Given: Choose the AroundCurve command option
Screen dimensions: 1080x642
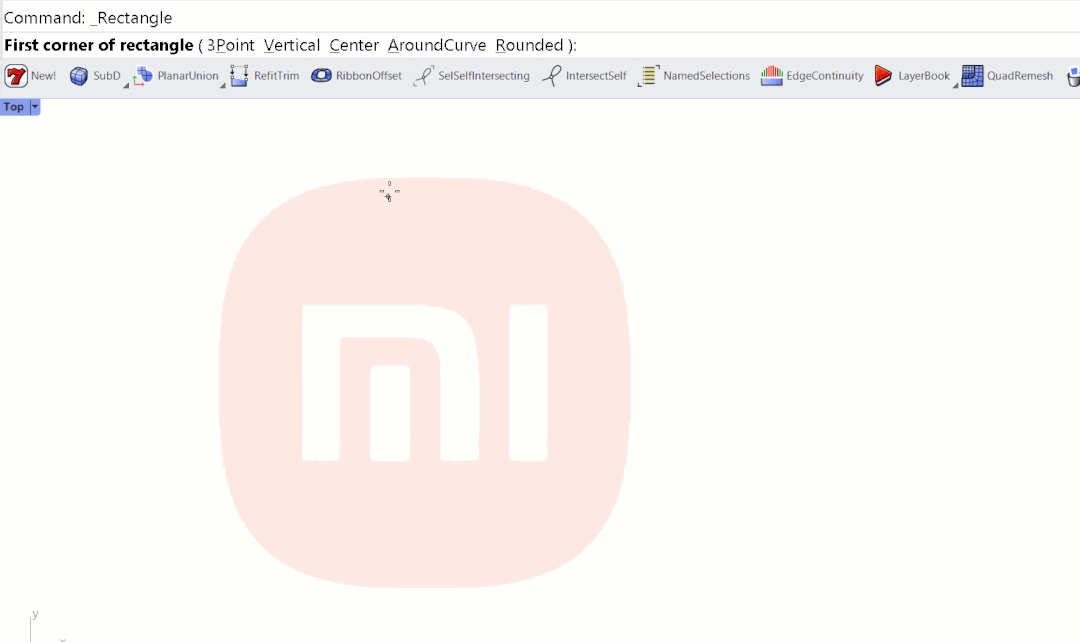Looking at the screenshot, I should tap(437, 45).
